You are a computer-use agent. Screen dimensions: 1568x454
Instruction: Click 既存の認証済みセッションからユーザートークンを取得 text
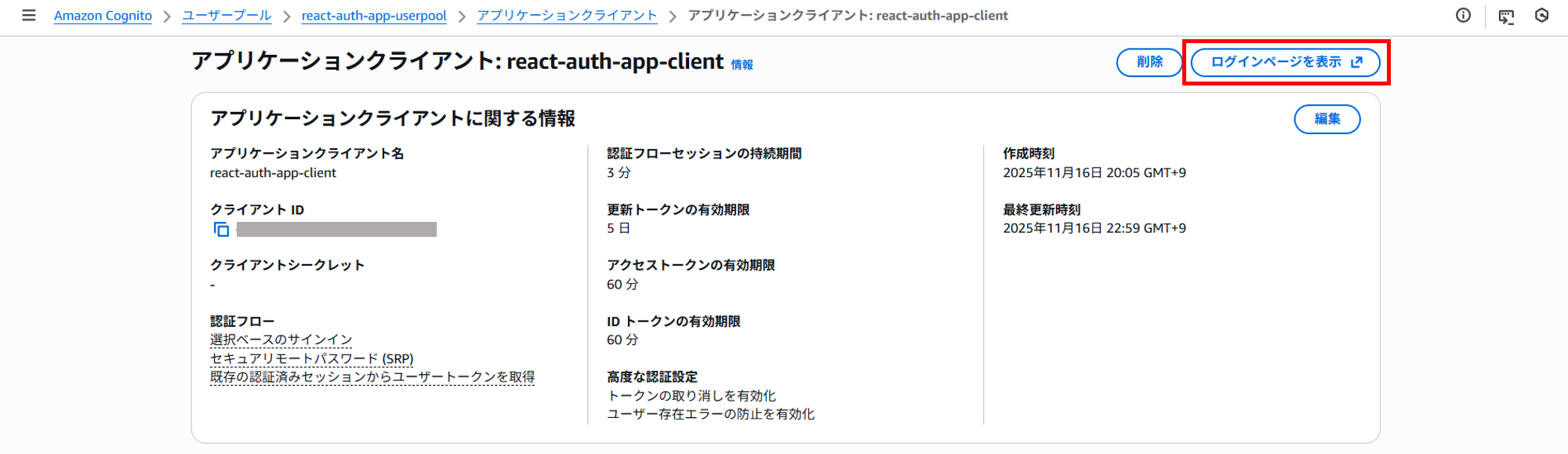pos(372,377)
